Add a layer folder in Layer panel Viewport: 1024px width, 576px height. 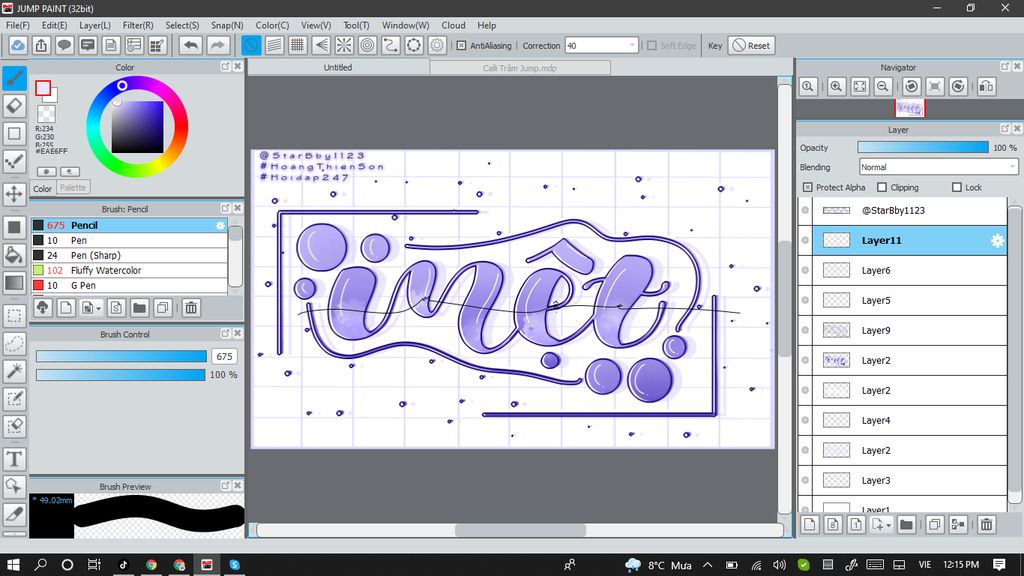[906, 524]
